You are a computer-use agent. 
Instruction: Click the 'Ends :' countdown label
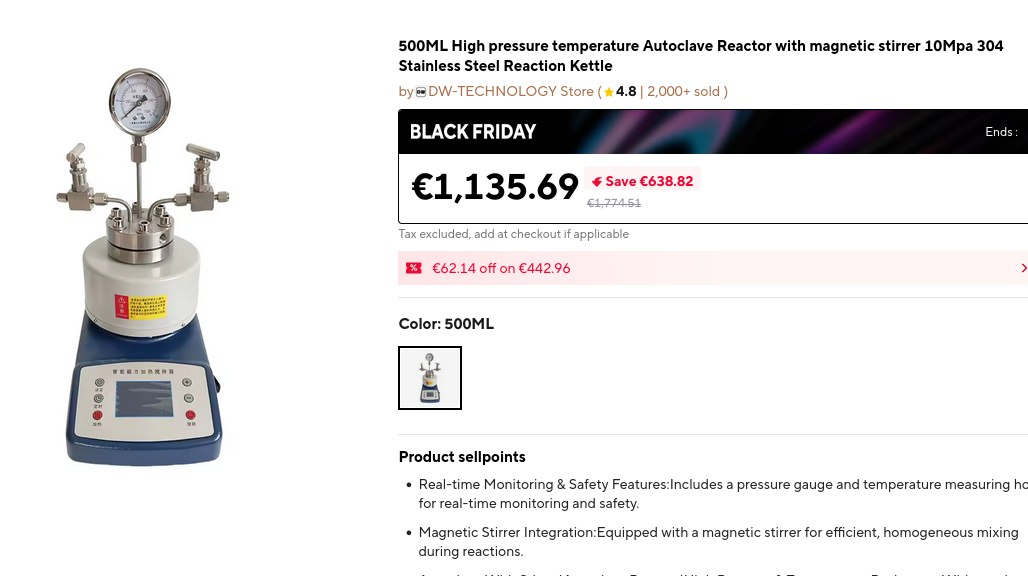click(1000, 132)
